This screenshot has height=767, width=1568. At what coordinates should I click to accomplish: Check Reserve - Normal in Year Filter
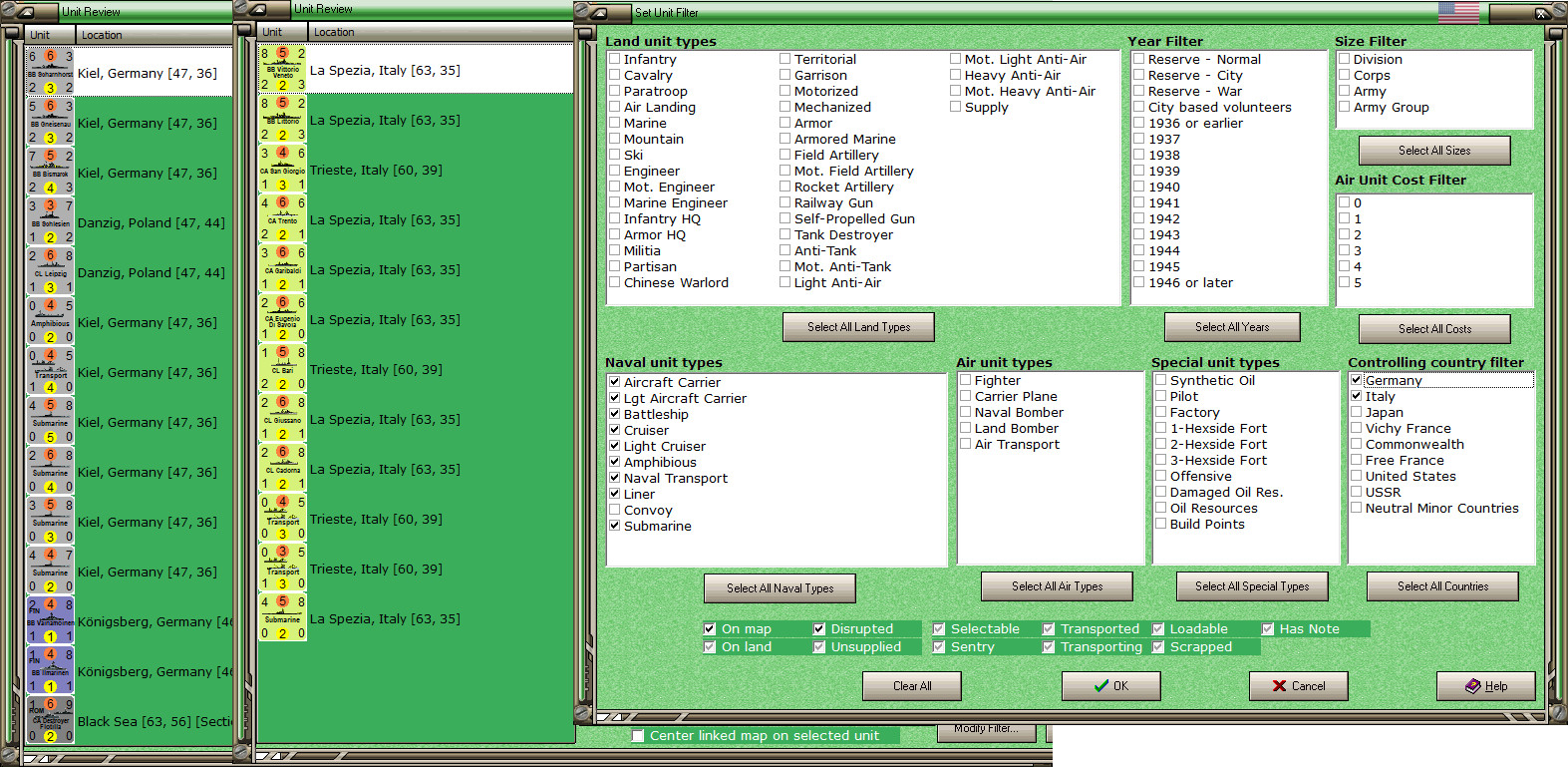click(x=1139, y=59)
